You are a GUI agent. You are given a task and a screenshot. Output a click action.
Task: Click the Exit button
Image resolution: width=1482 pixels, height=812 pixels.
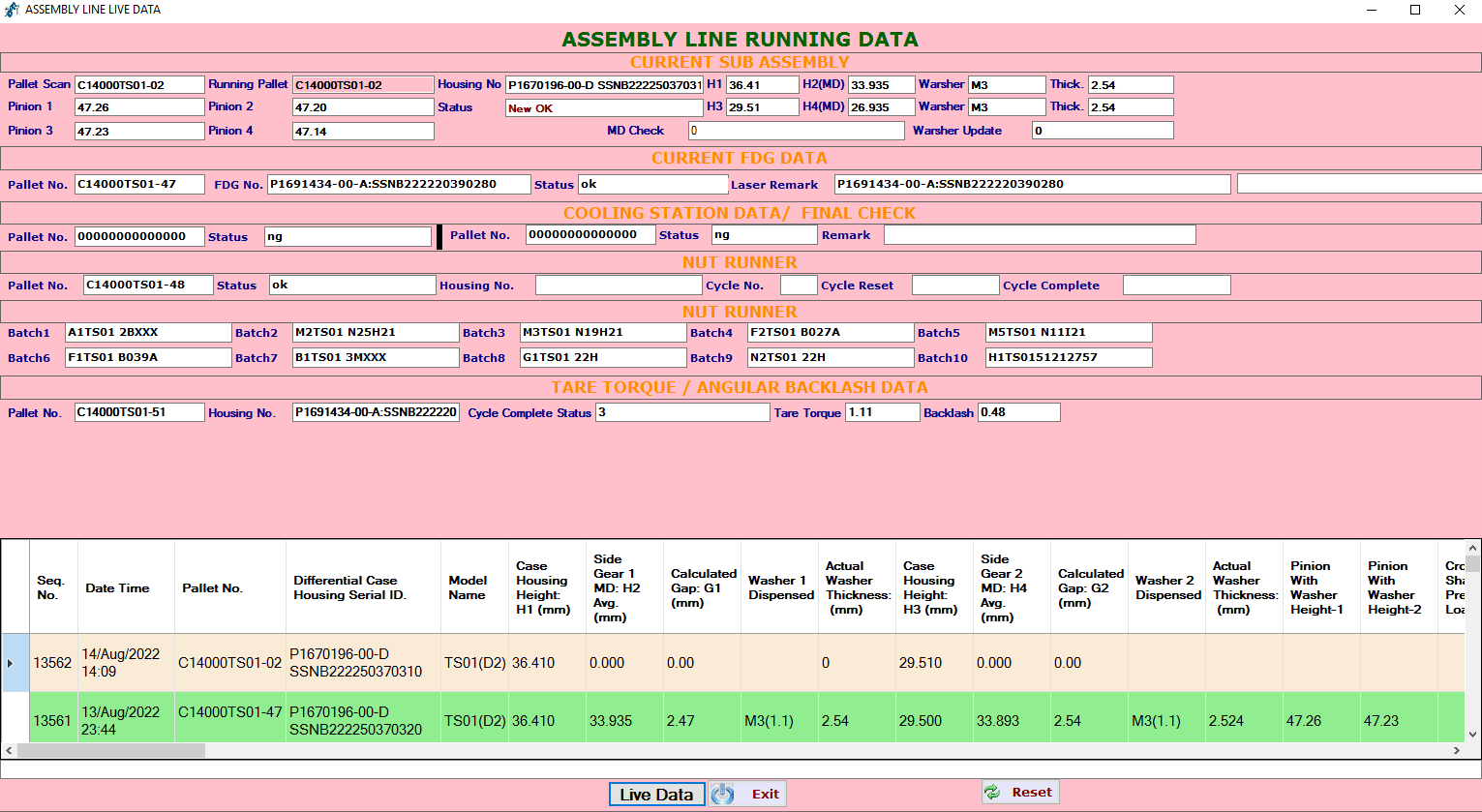[747, 795]
